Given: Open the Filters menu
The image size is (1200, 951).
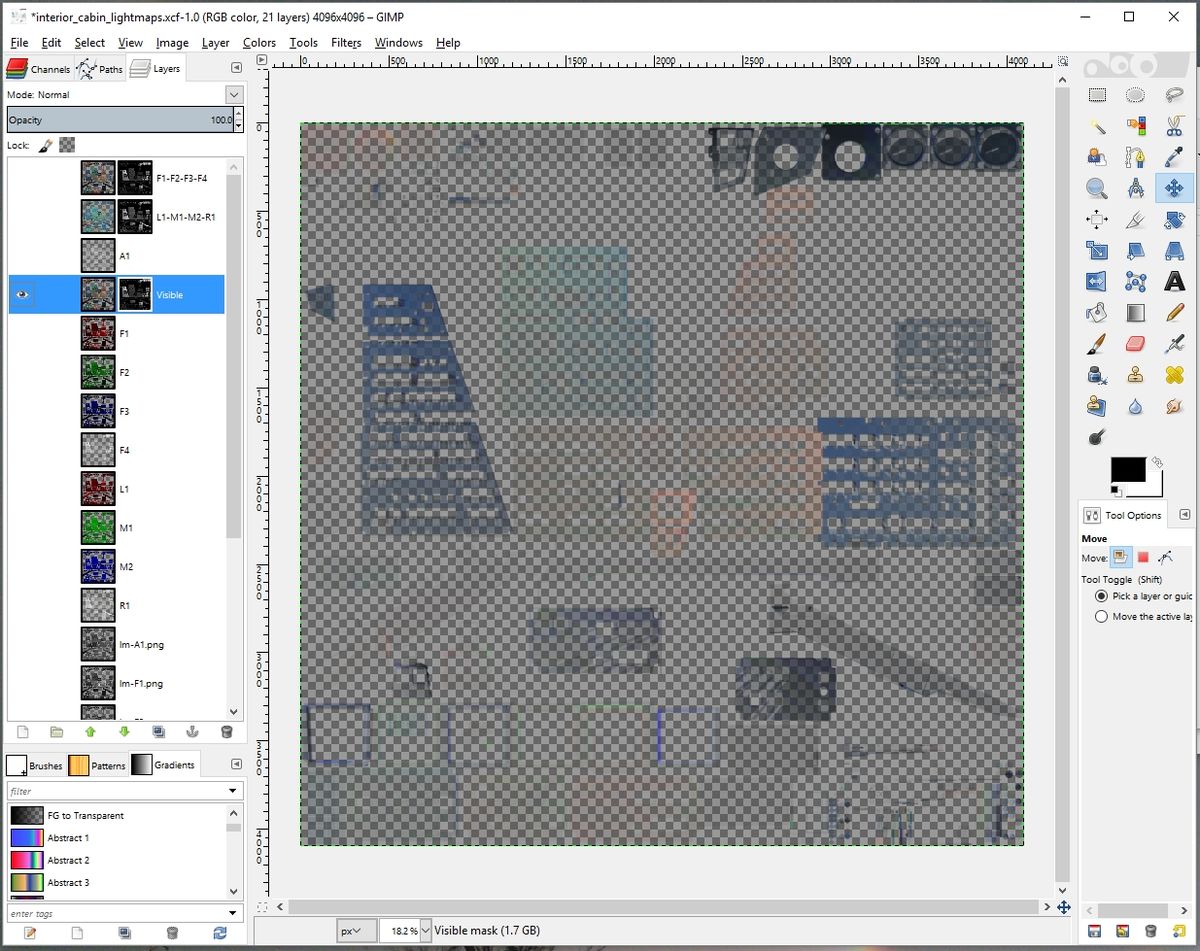Looking at the screenshot, I should click(x=346, y=42).
